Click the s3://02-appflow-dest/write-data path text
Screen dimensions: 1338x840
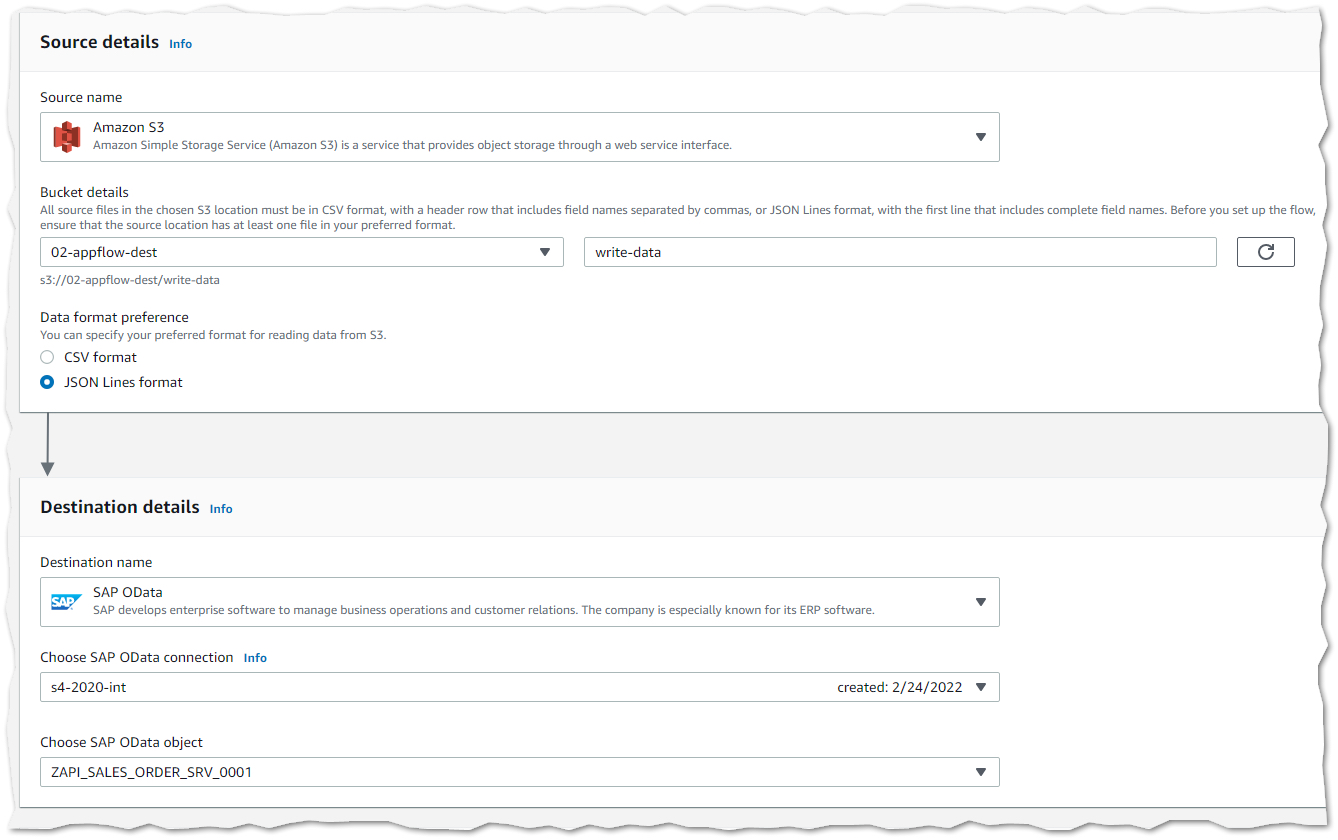(130, 280)
